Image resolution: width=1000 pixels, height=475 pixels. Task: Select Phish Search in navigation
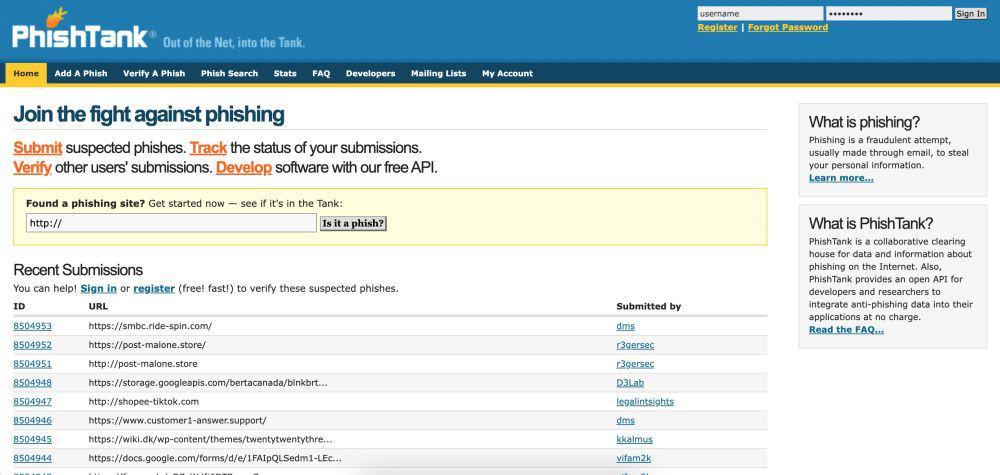click(x=230, y=73)
